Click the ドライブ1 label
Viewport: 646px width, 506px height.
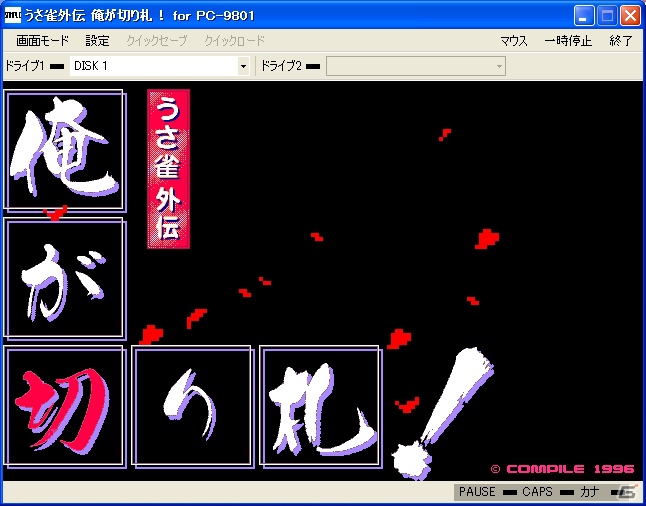pyautogui.click(x=25, y=66)
